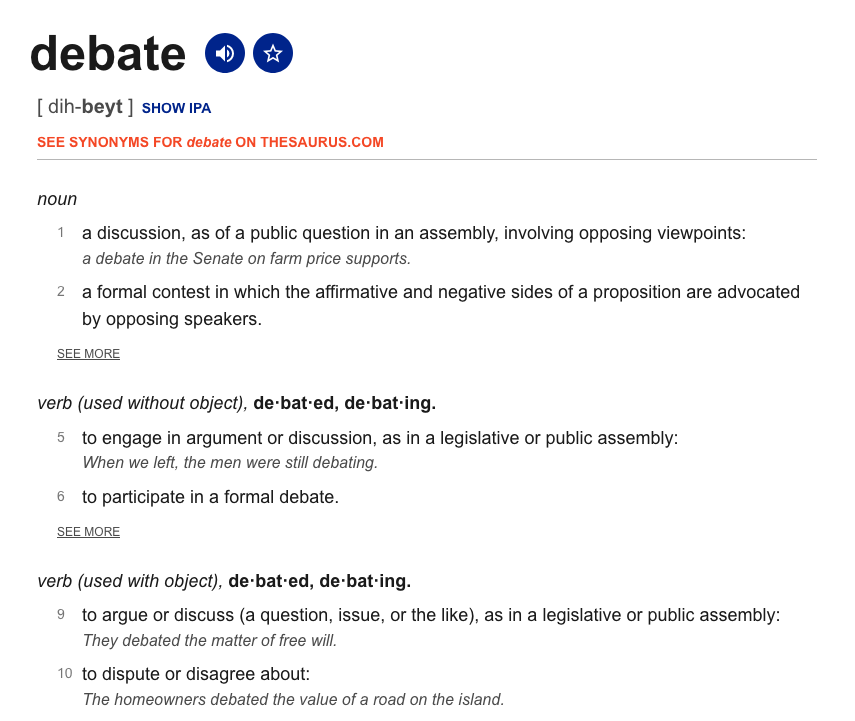Click the noun part-of-speech label
This screenshot has width=855, height=721.
pyautogui.click(x=57, y=199)
